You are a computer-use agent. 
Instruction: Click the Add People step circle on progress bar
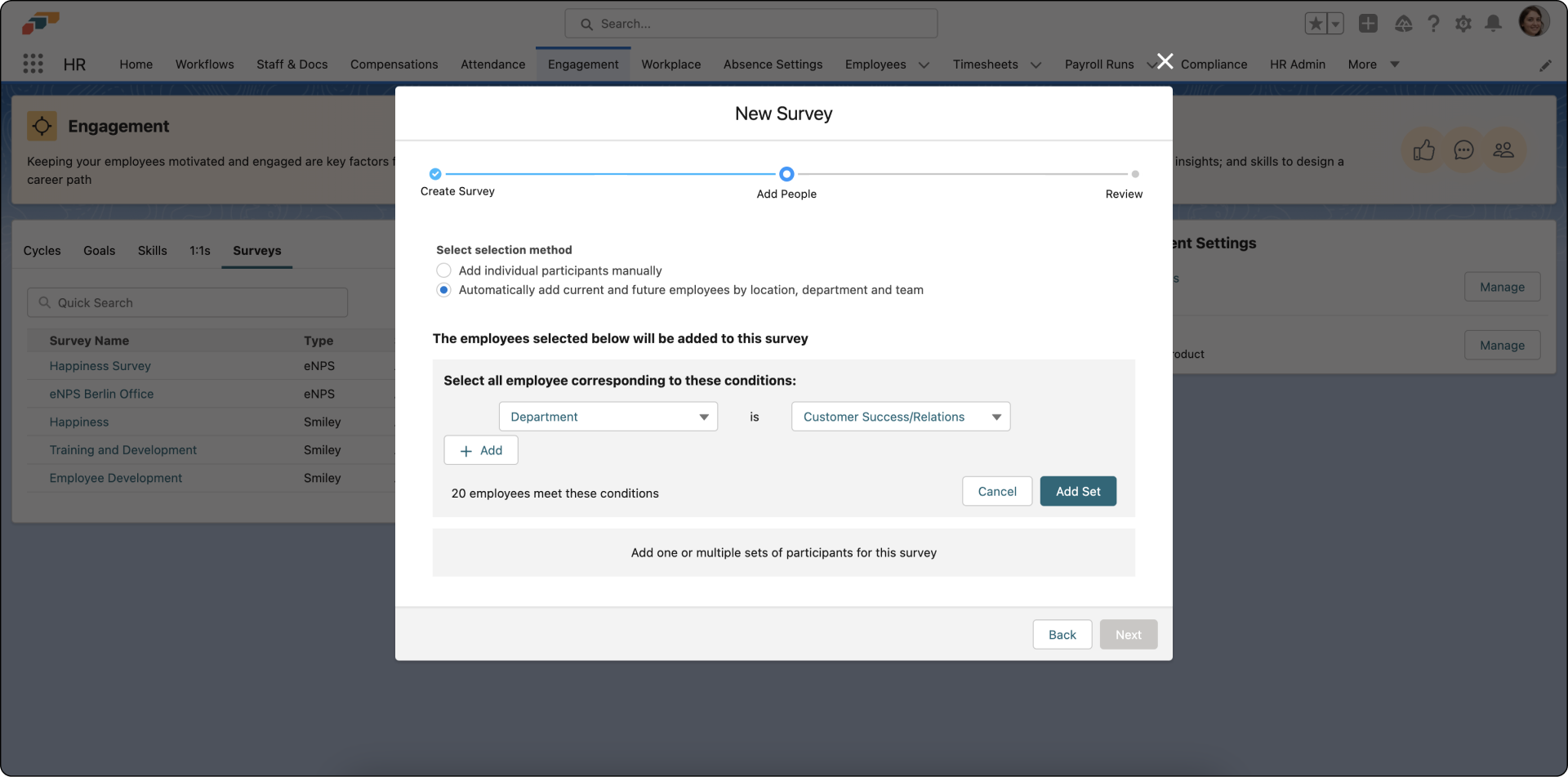pyautogui.click(x=786, y=174)
